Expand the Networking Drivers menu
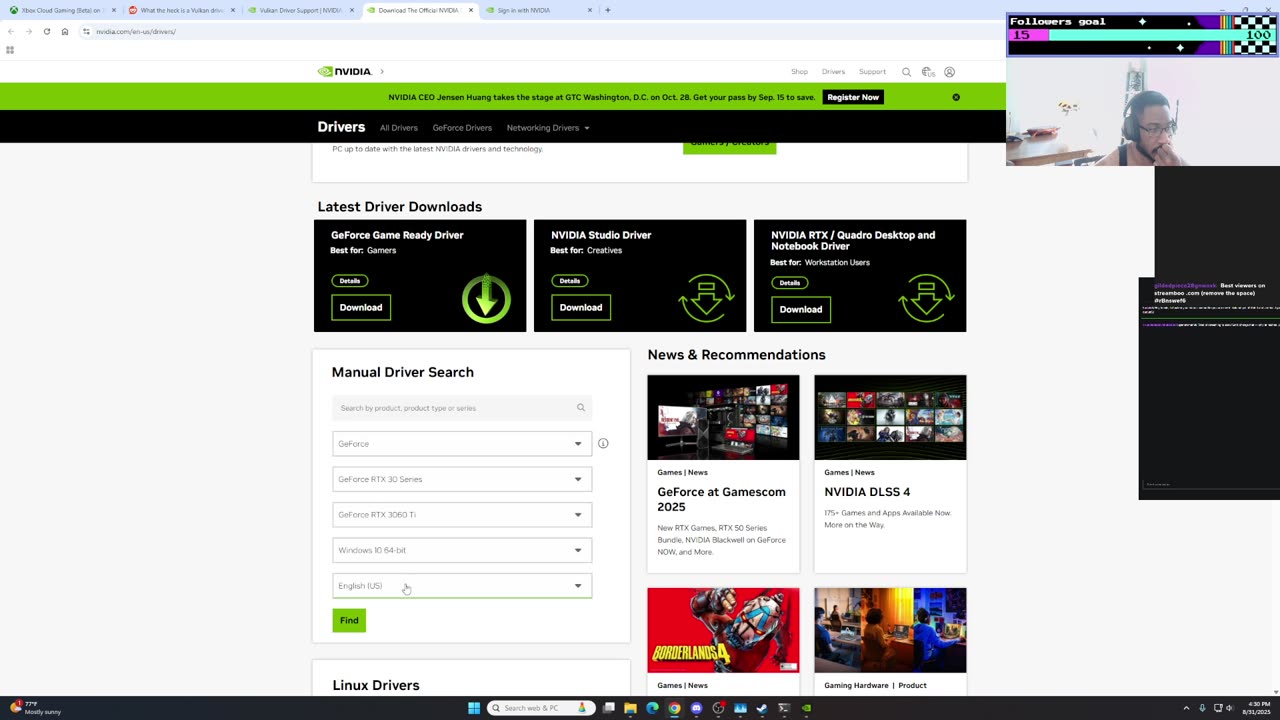Viewport: 1280px width, 720px height. point(548,128)
